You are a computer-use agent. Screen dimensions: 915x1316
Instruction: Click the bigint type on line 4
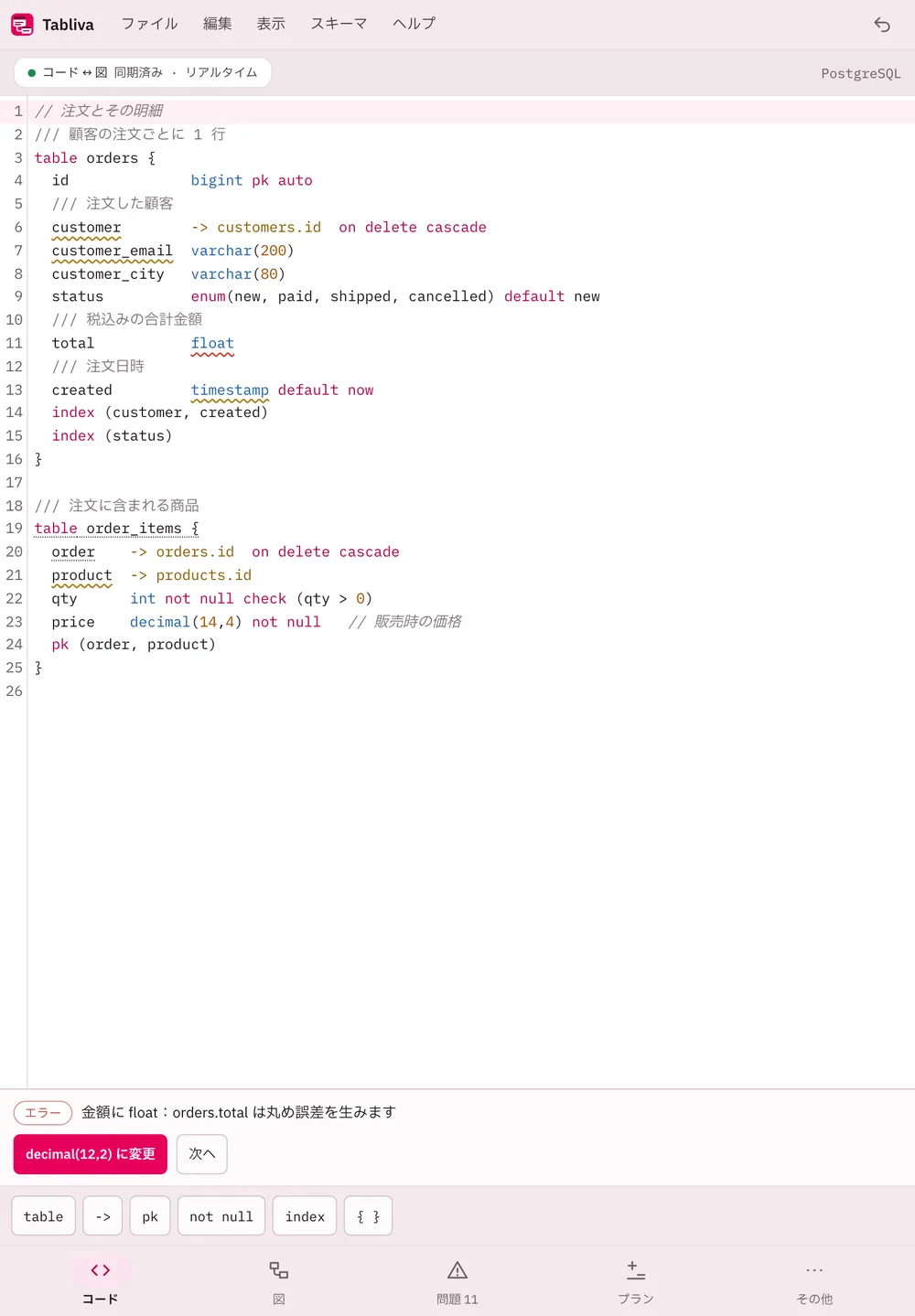tap(217, 180)
